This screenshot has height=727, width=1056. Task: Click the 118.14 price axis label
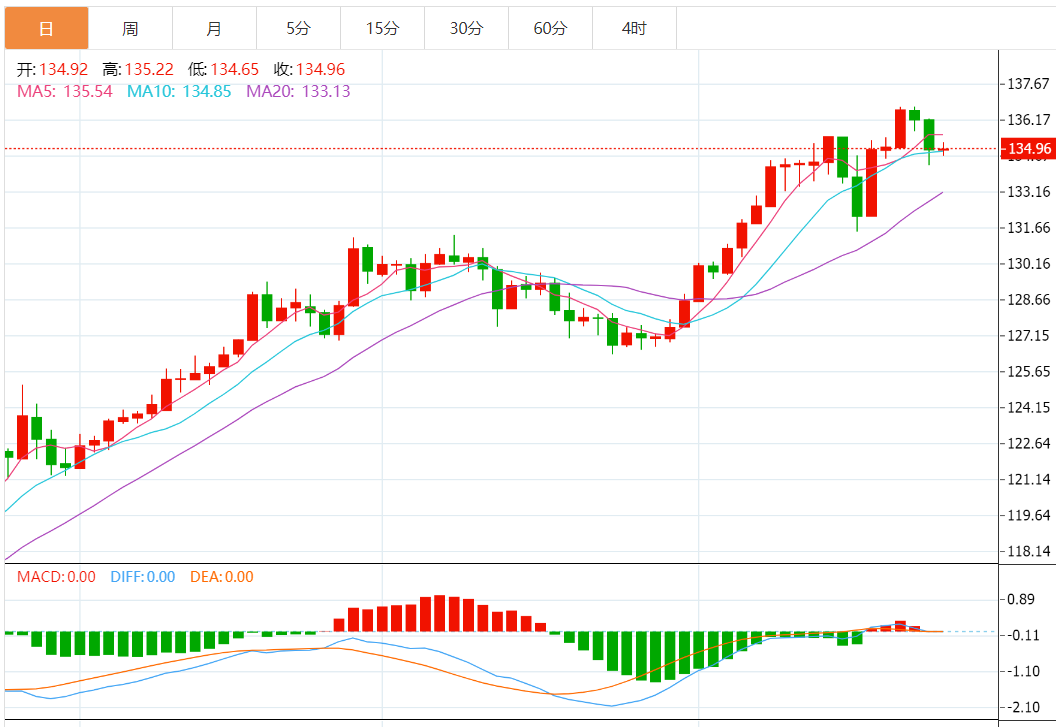(x=1028, y=551)
